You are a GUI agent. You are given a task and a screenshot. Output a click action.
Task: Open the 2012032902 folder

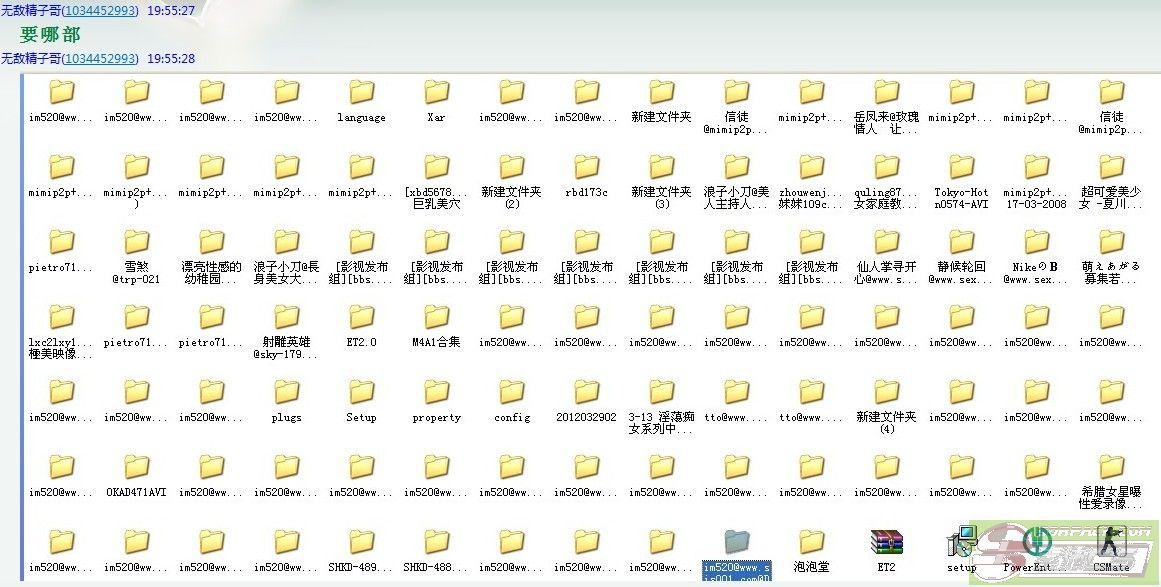point(586,393)
